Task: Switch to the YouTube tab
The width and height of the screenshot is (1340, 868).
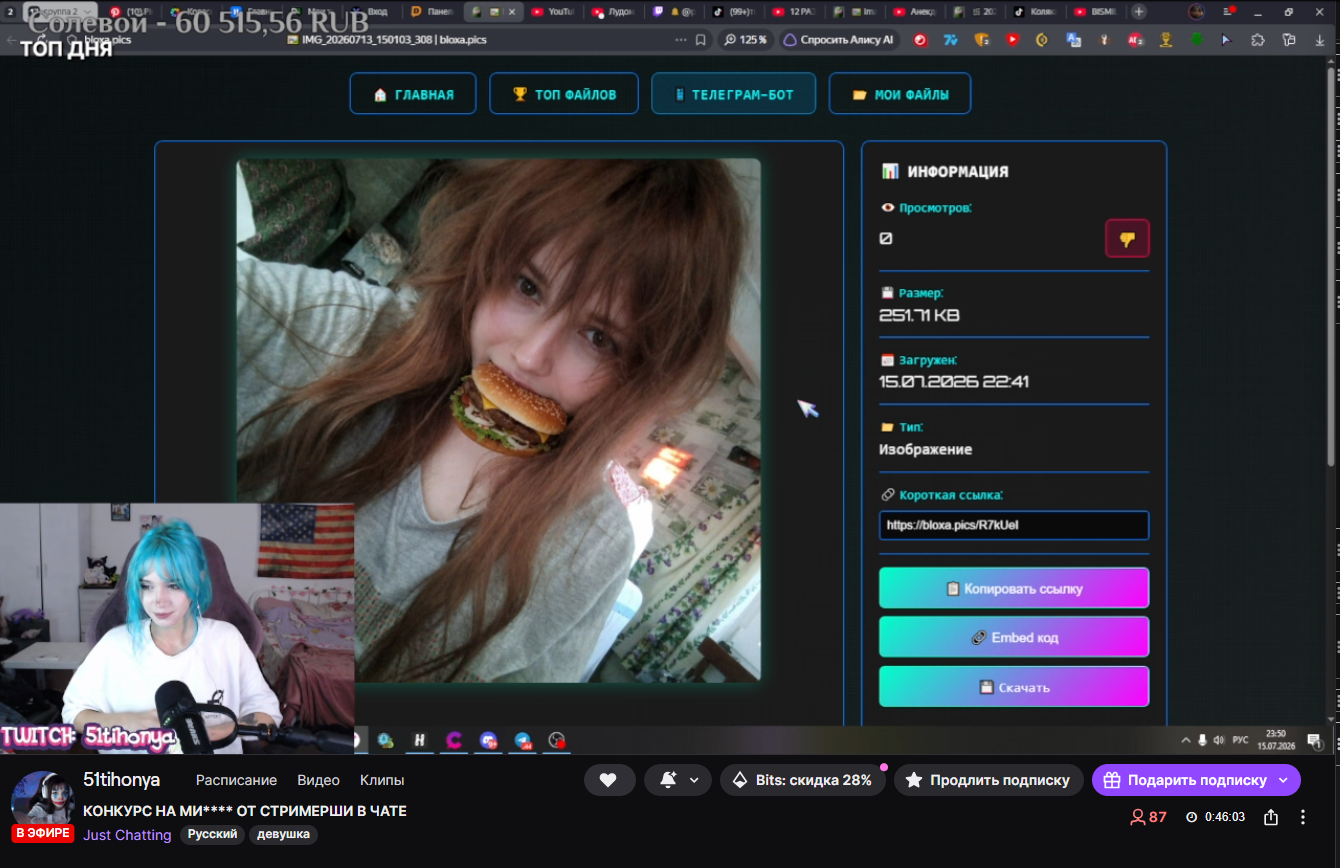Action: pyautogui.click(x=554, y=12)
